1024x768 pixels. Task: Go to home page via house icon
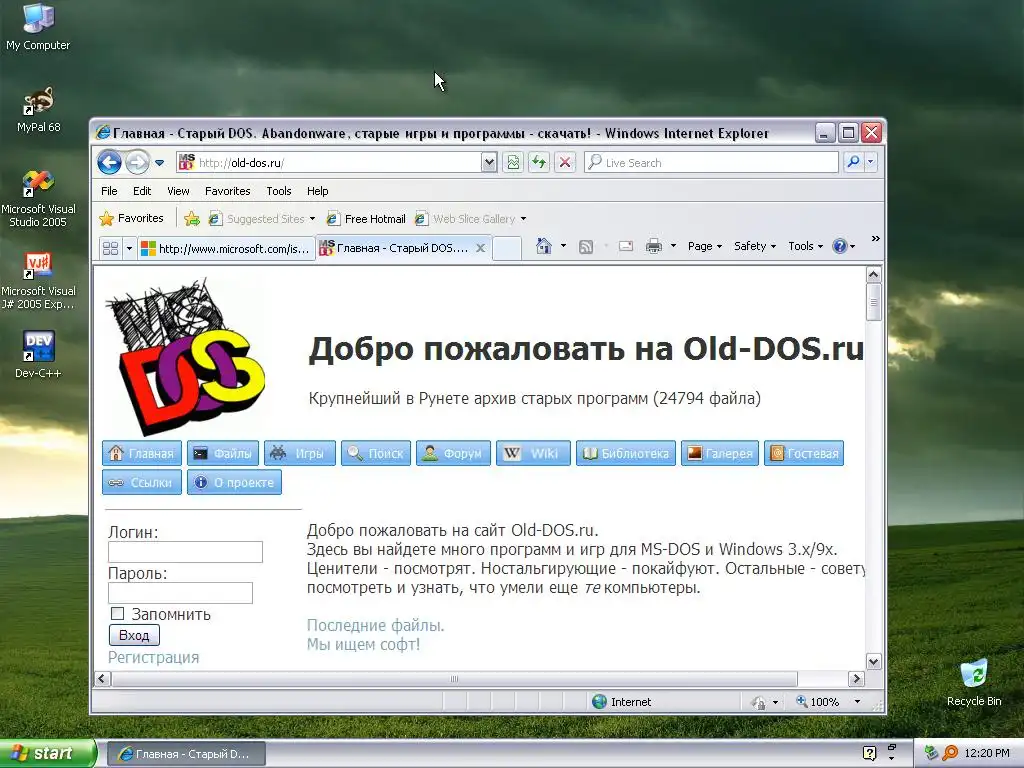click(543, 246)
